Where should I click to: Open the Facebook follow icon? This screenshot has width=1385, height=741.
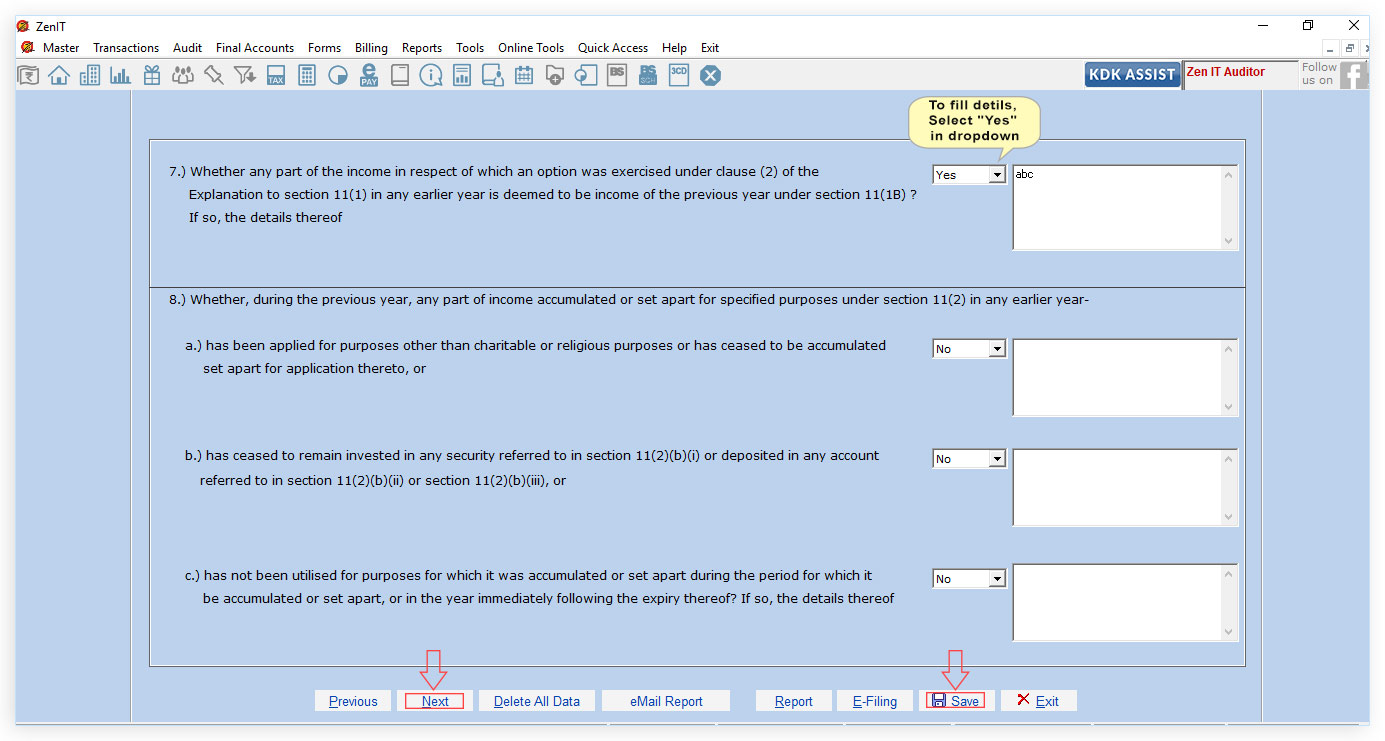1353,75
